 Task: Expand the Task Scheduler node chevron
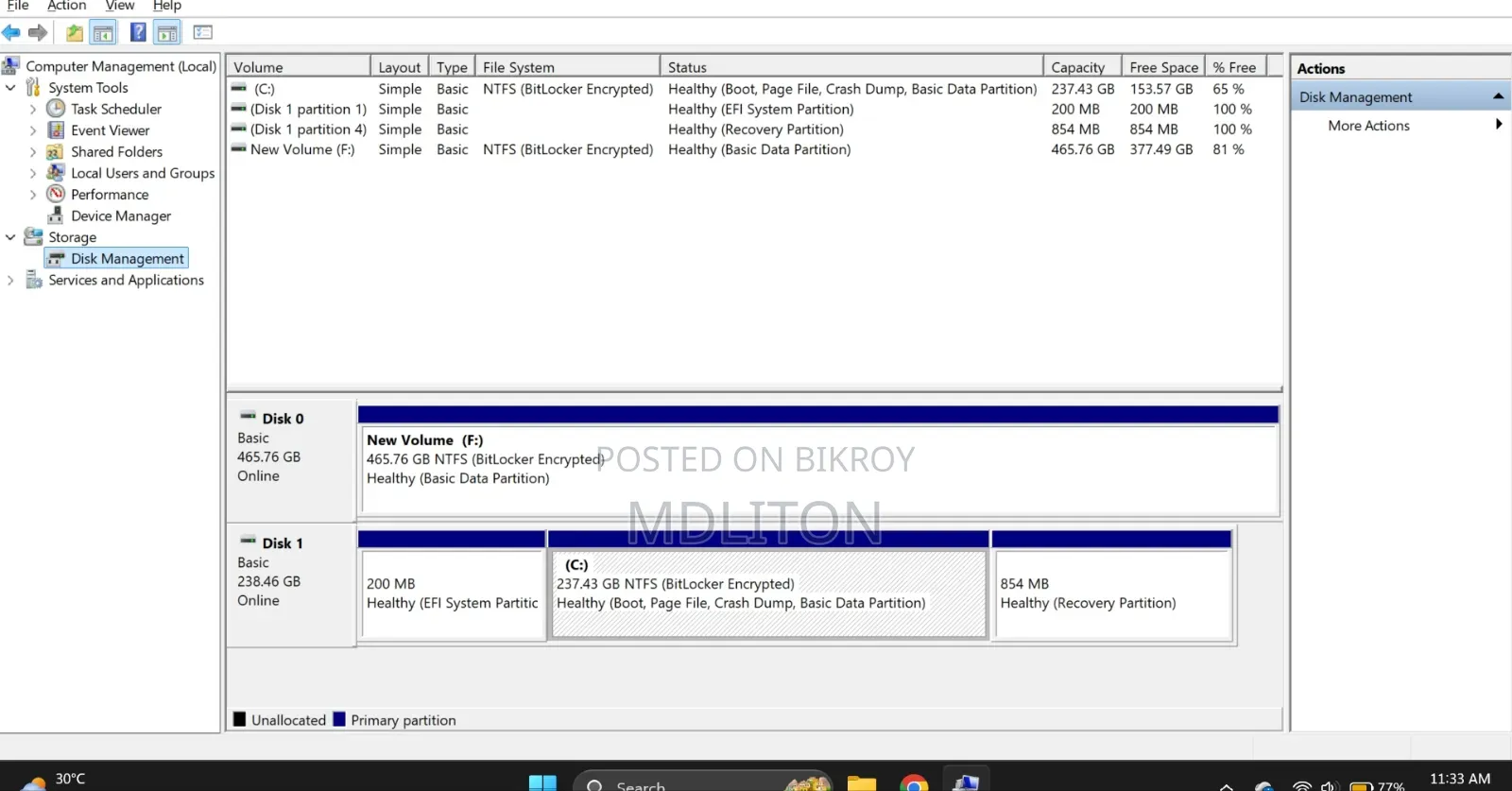tap(33, 109)
